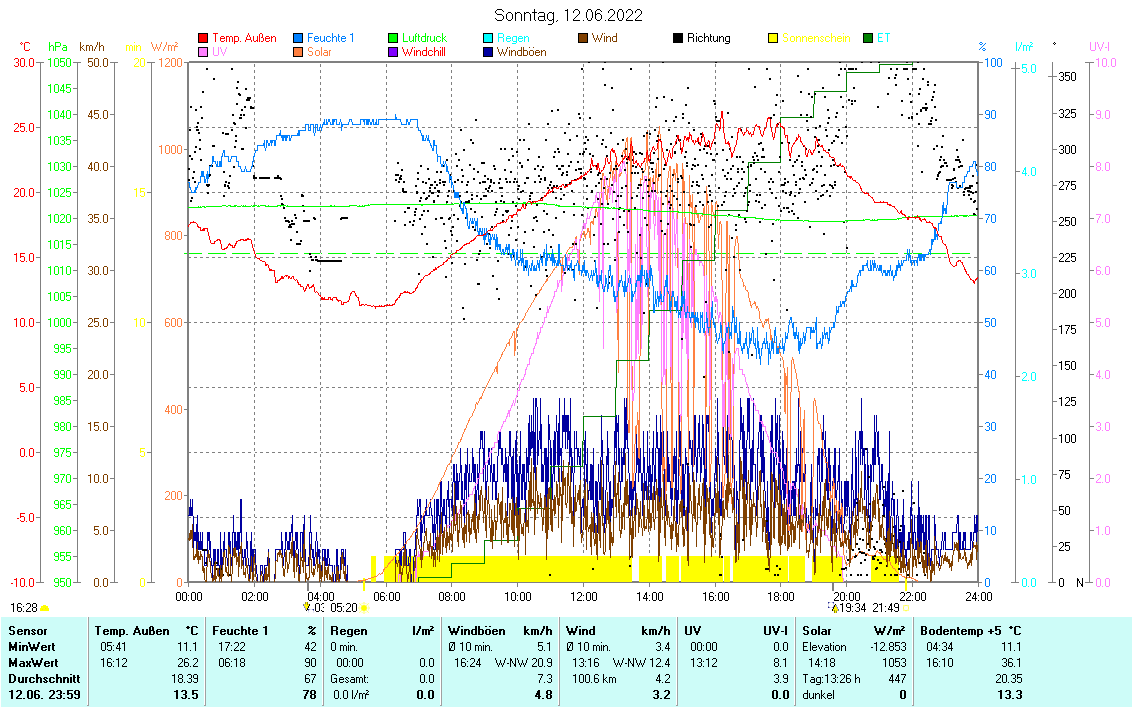This screenshot has width=1132, height=707.
Task: Click the brown Wind legend swatch
Action: tap(583, 38)
